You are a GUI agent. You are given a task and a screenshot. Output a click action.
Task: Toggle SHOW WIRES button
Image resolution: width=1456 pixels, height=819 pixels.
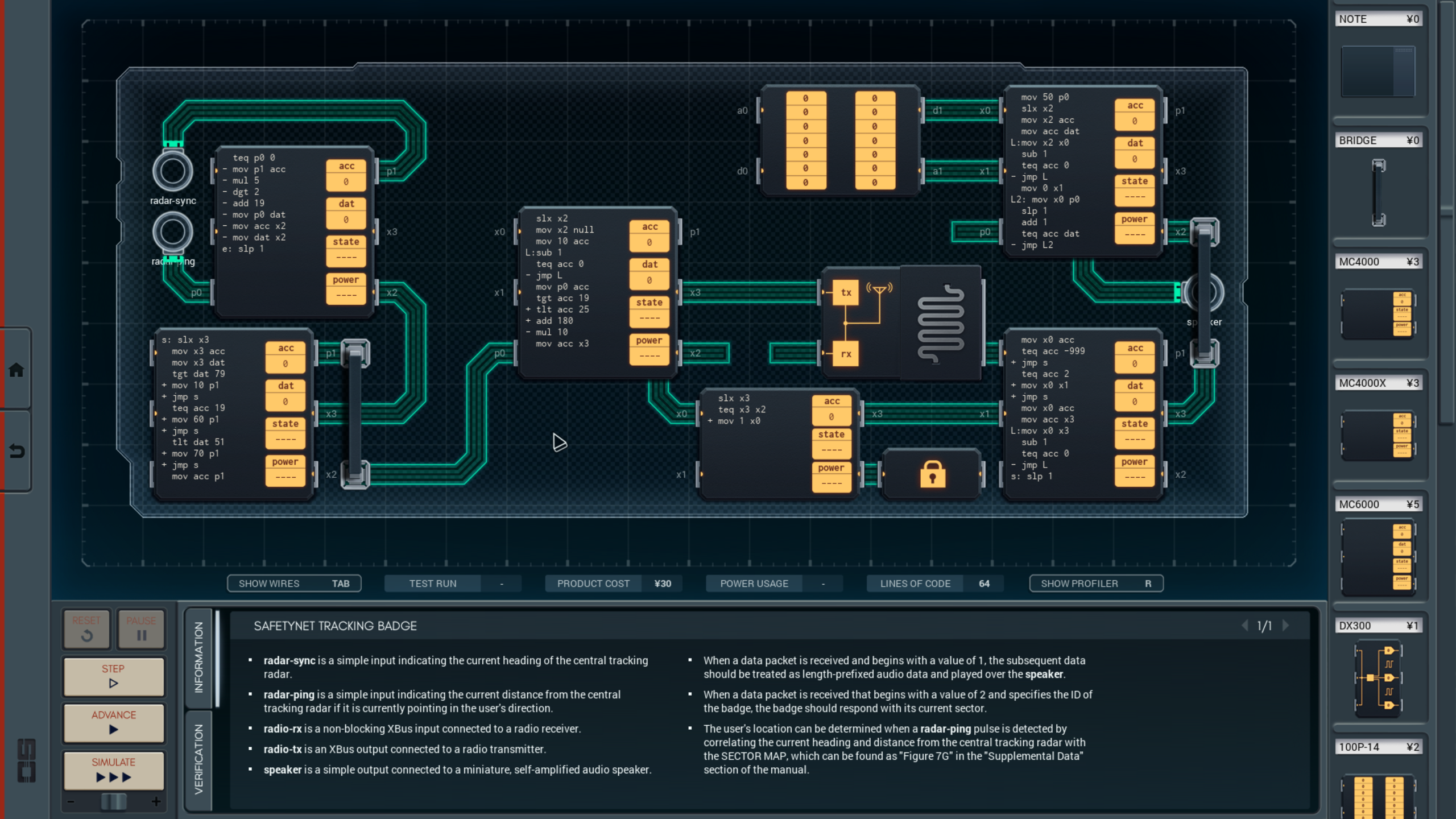coord(294,584)
